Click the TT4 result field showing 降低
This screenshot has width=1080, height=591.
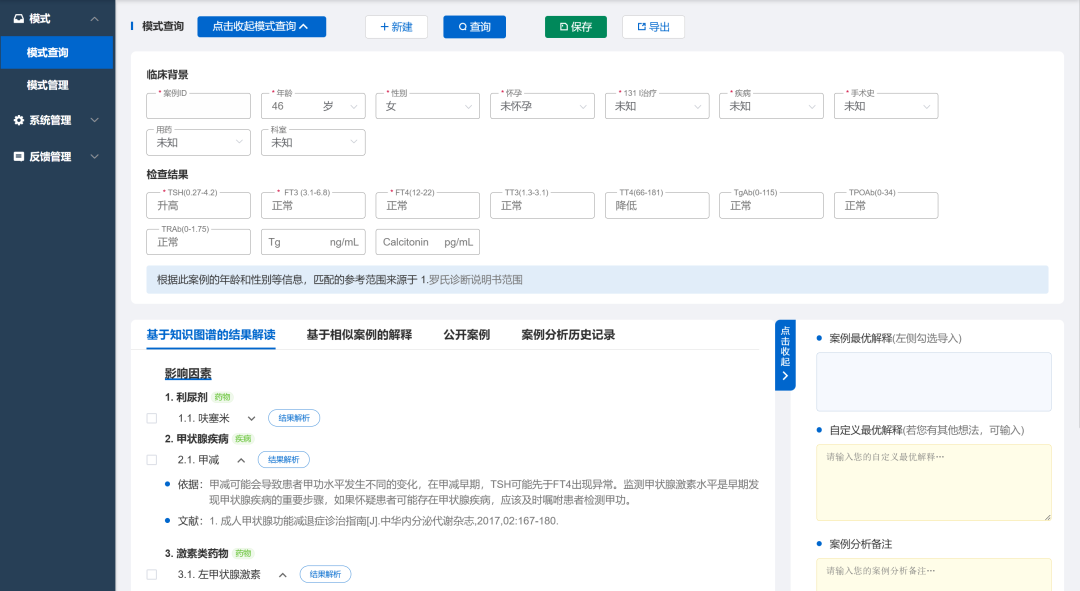click(x=657, y=206)
